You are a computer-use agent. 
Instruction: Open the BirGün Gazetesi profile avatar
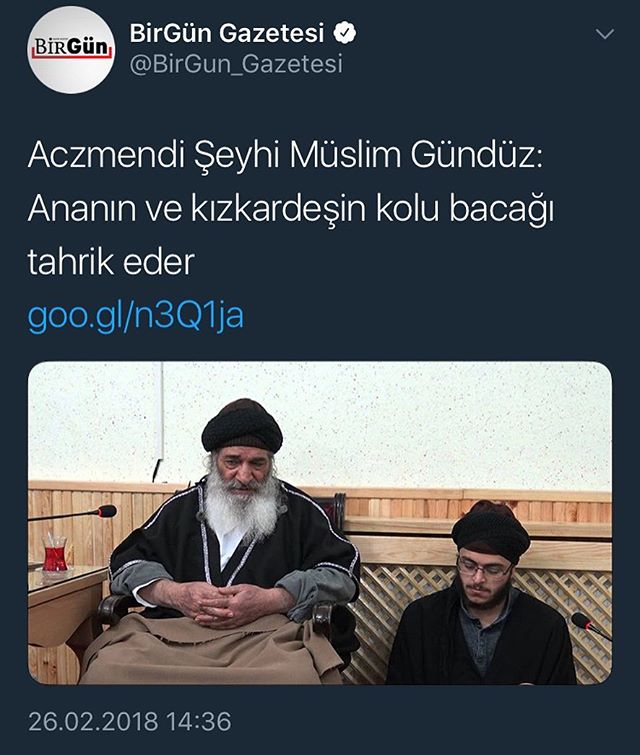coord(71,50)
